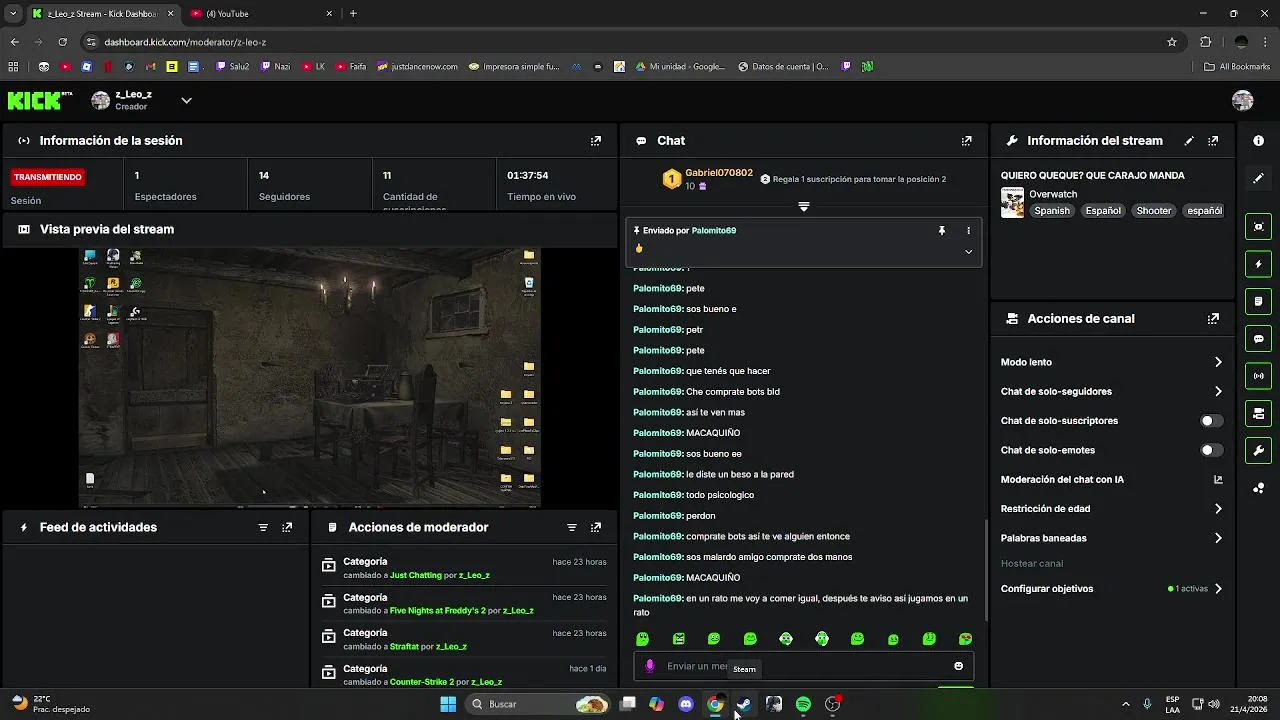
Task: Open pinned message three-dot options
Action: click(968, 231)
